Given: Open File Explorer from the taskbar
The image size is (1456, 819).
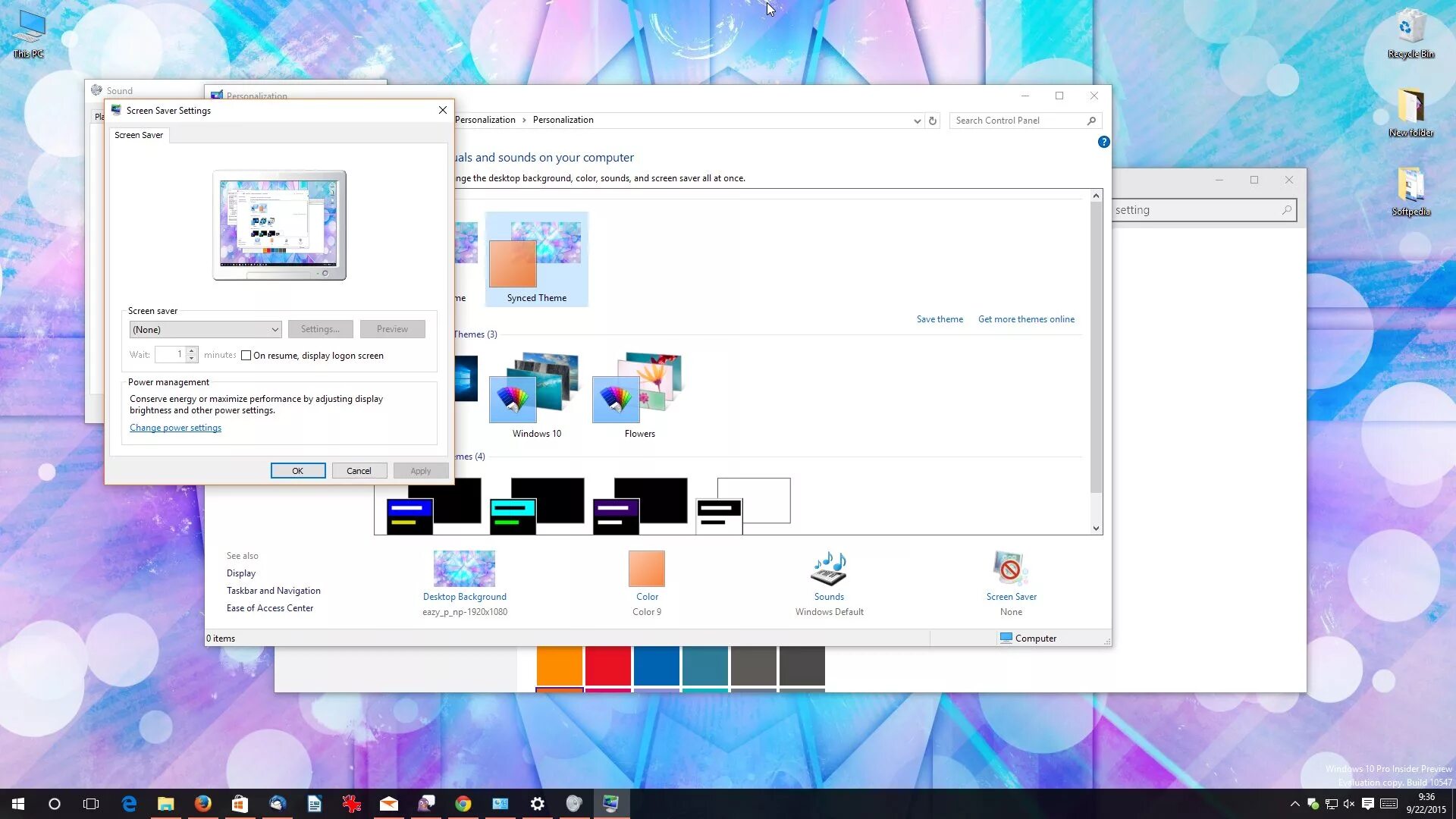Looking at the screenshot, I should [x=166, y=804].
